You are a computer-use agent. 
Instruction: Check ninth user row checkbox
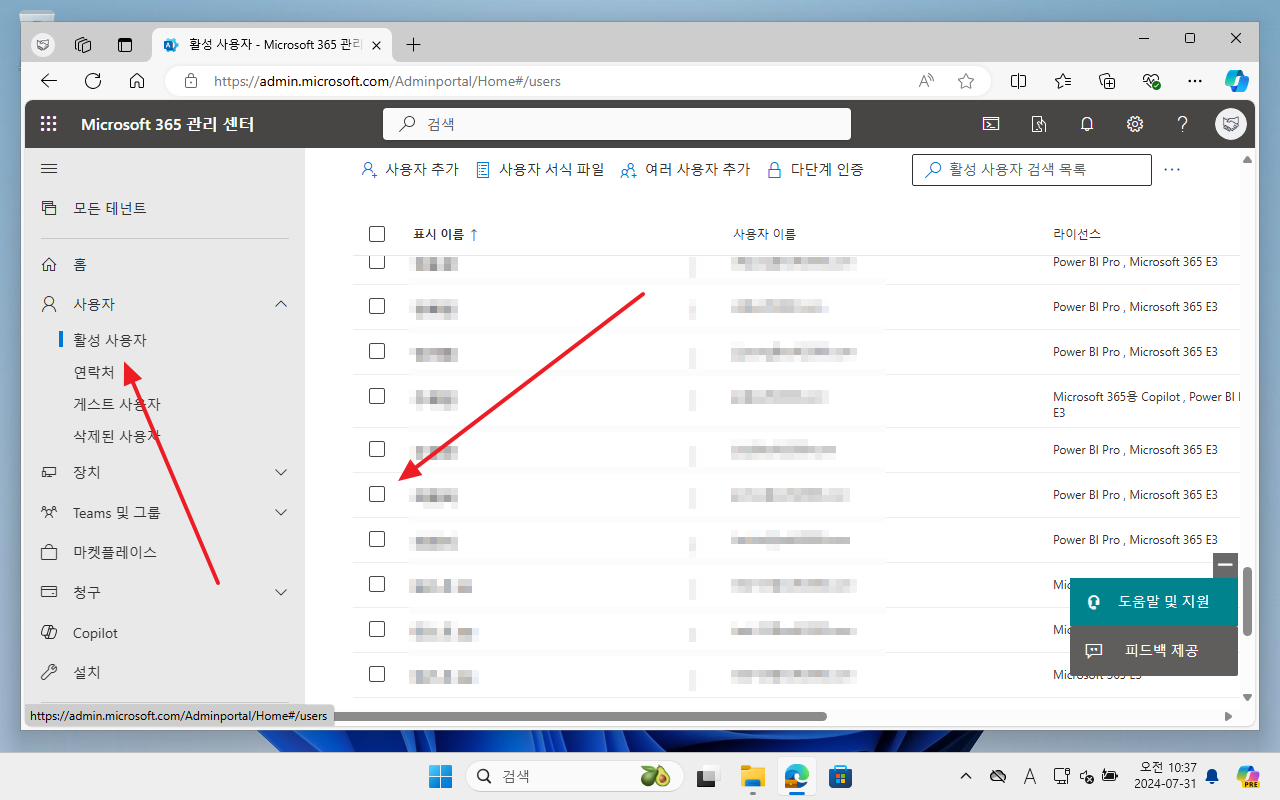tap(377, 629)
